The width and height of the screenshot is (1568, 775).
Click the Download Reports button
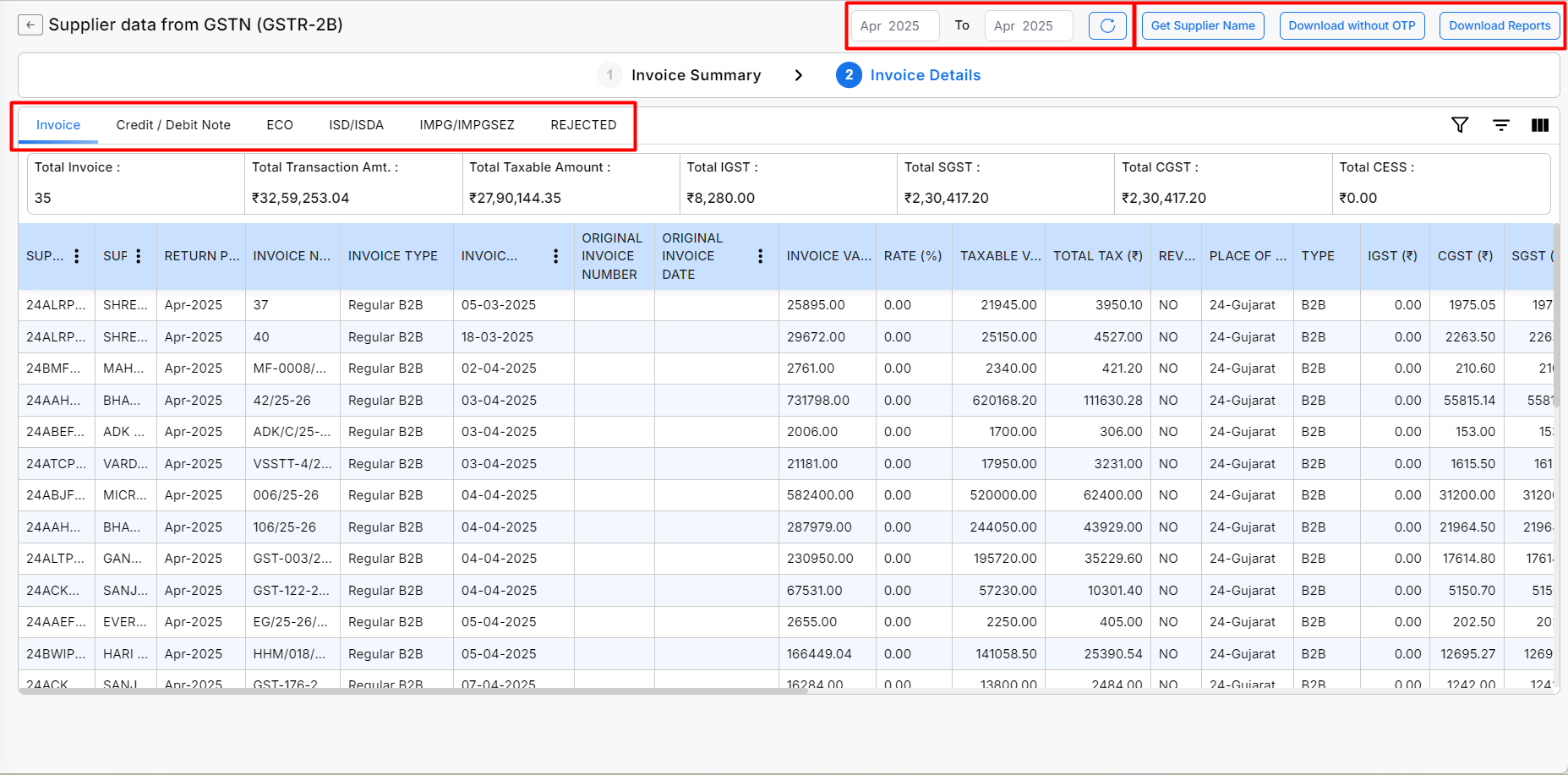(x=1500, y=25)
